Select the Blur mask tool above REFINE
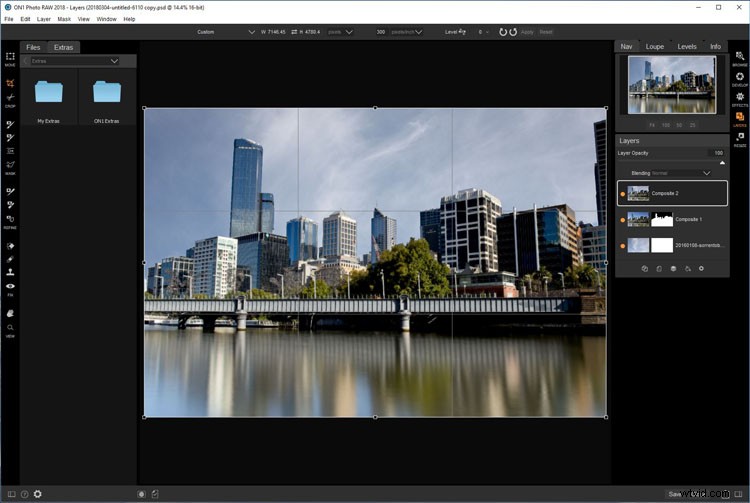 10,219
